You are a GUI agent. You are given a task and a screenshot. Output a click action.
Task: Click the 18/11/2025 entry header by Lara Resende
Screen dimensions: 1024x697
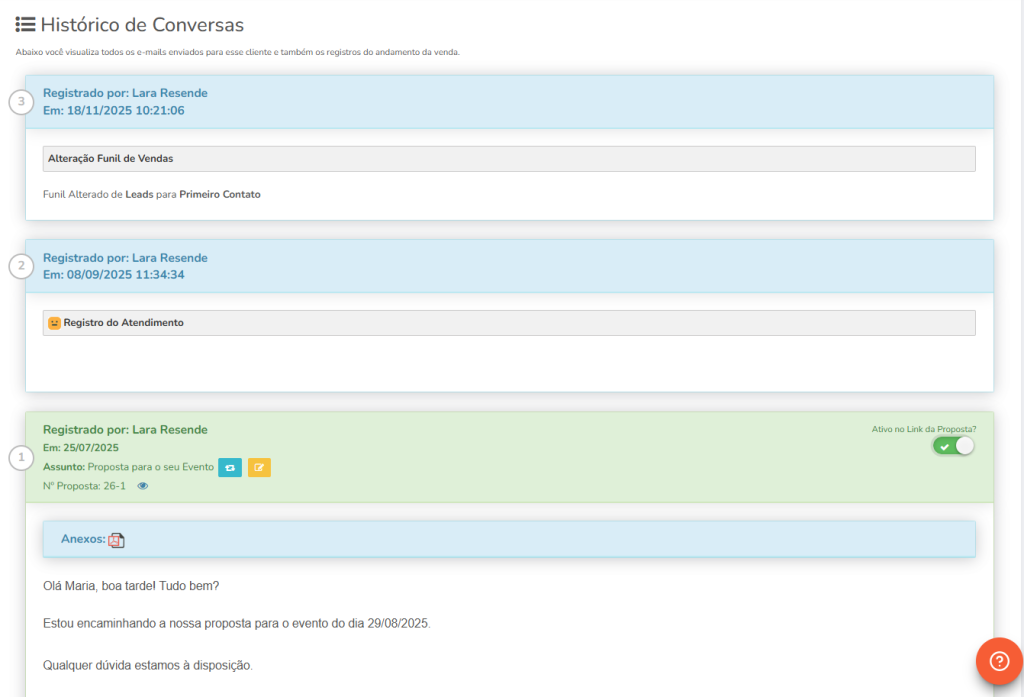(x=509, y=102)
